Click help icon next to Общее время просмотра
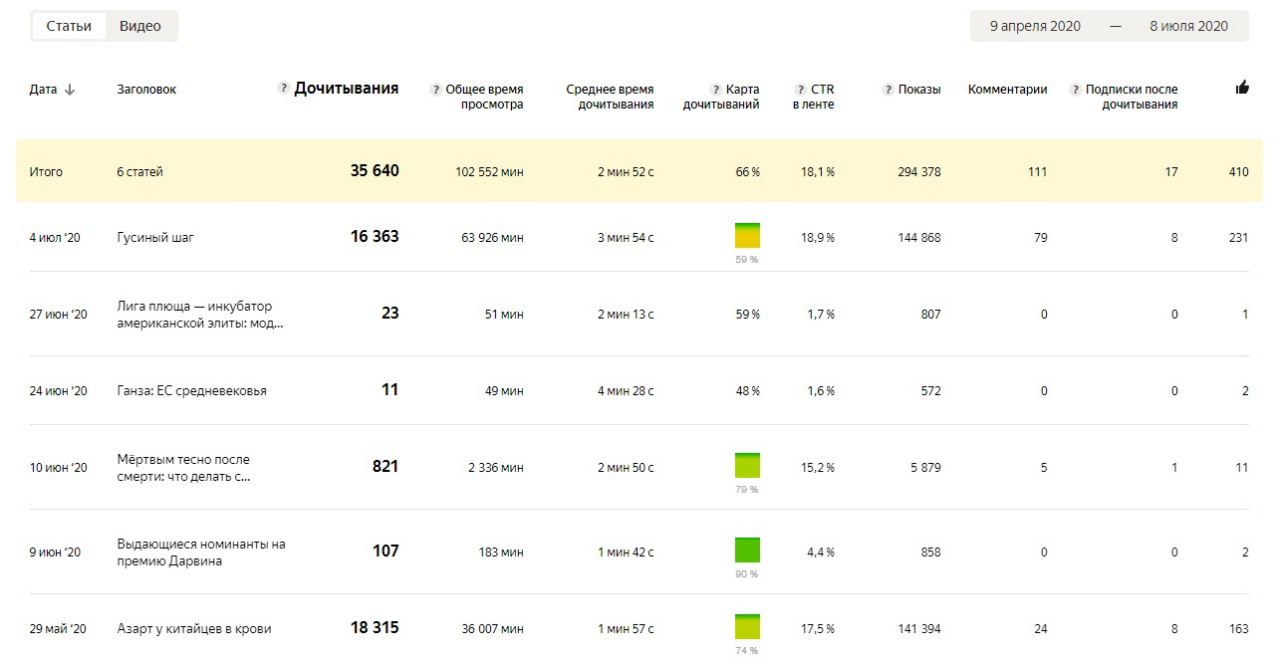Viewport: 1280px width, 664px height. pos(435,90)
